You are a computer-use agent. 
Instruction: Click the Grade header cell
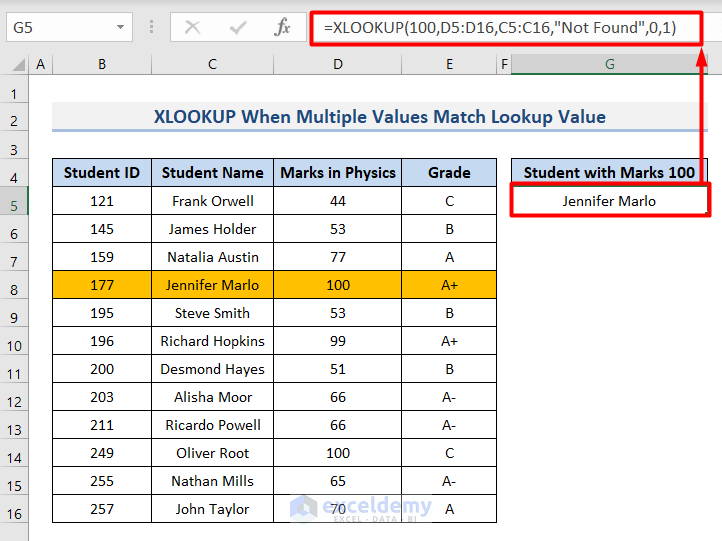449,173
